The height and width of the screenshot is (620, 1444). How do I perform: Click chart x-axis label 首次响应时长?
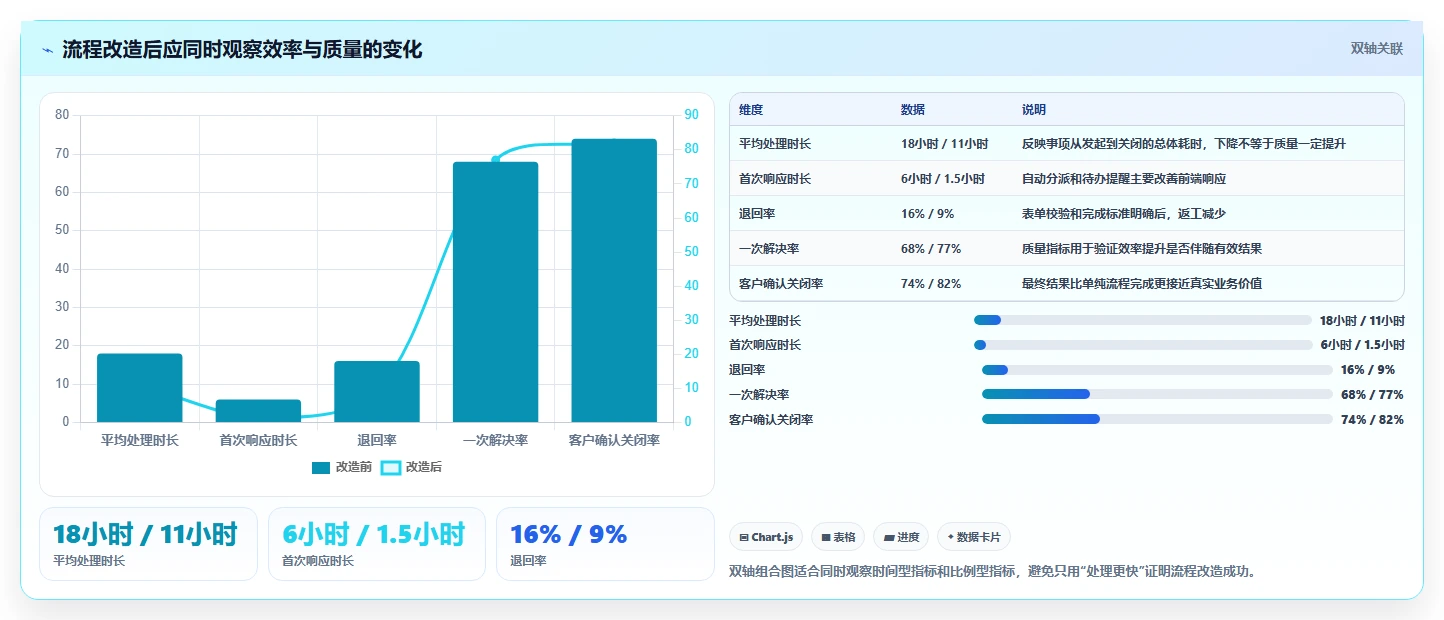(x=258, y=440)
